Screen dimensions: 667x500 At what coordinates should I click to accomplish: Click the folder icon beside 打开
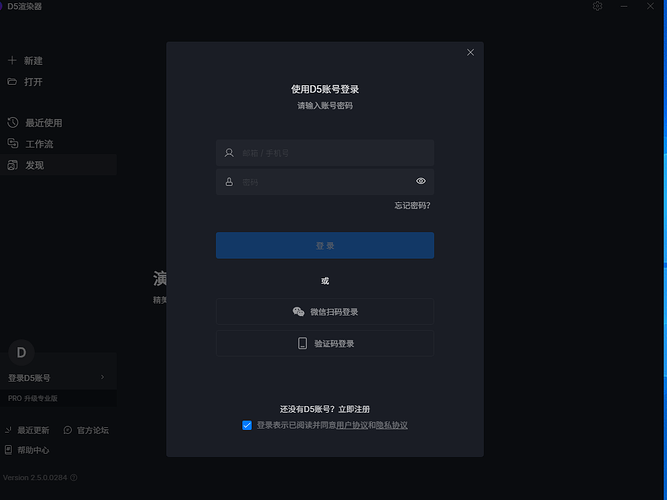pos(12,81)
